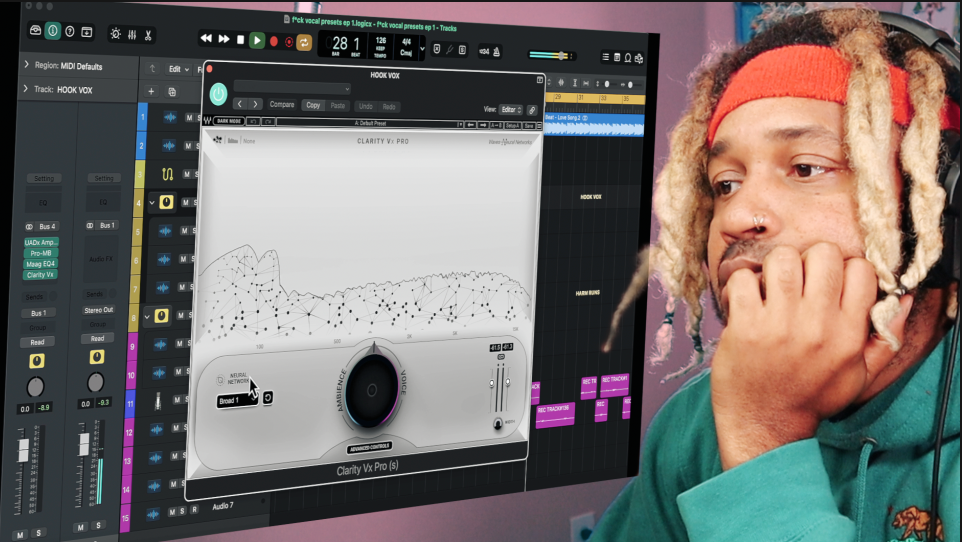Image resolution: width=962 pixels, height=542 pixels.
Task: Open the Stereo Out output slot
Action: coord(98,310)
